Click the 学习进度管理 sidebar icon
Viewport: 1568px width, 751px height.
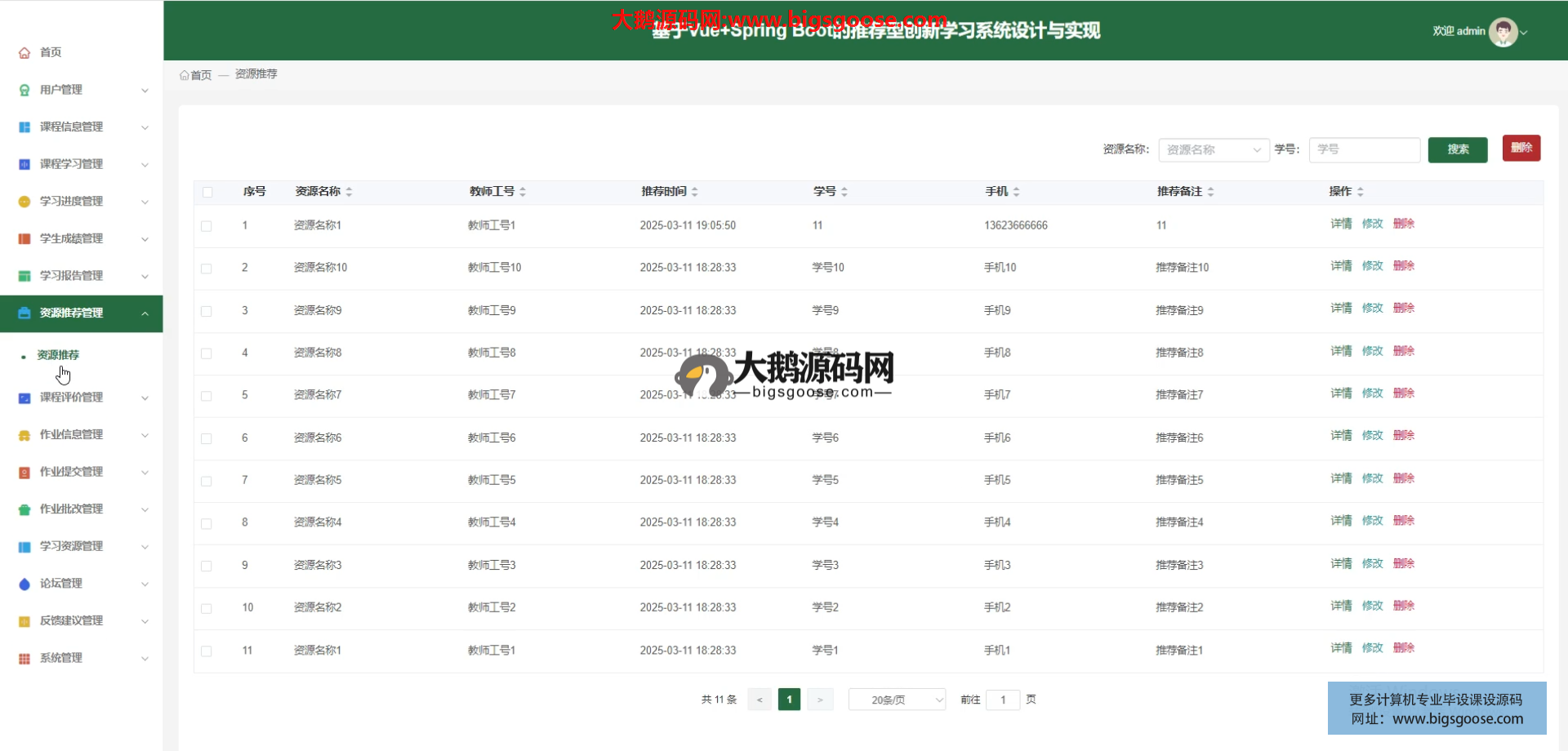[24, 202]
